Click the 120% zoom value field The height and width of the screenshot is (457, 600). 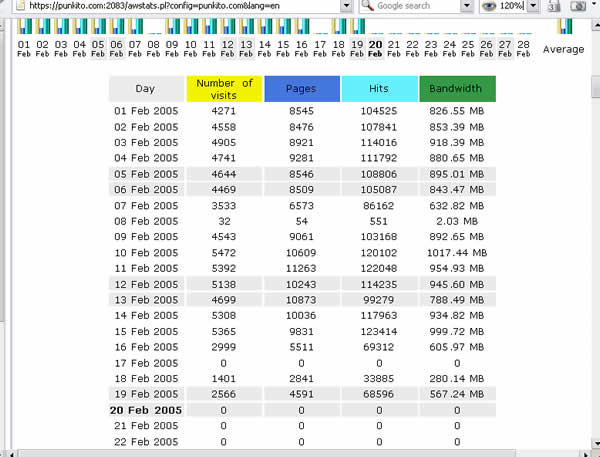tap(511, 6)
